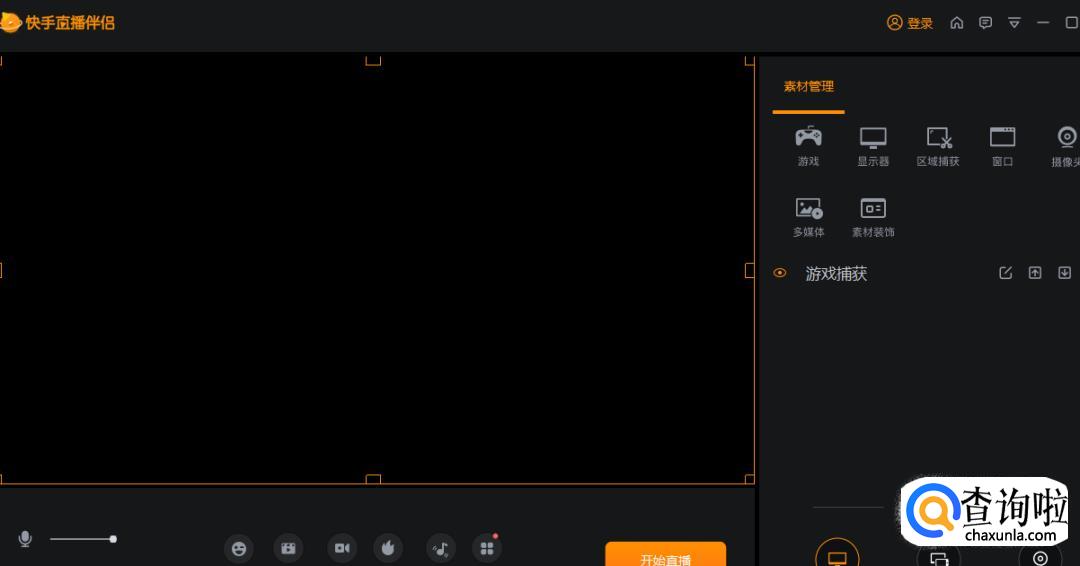
Task: Click the black preview canvas
Action: (377, 269)
